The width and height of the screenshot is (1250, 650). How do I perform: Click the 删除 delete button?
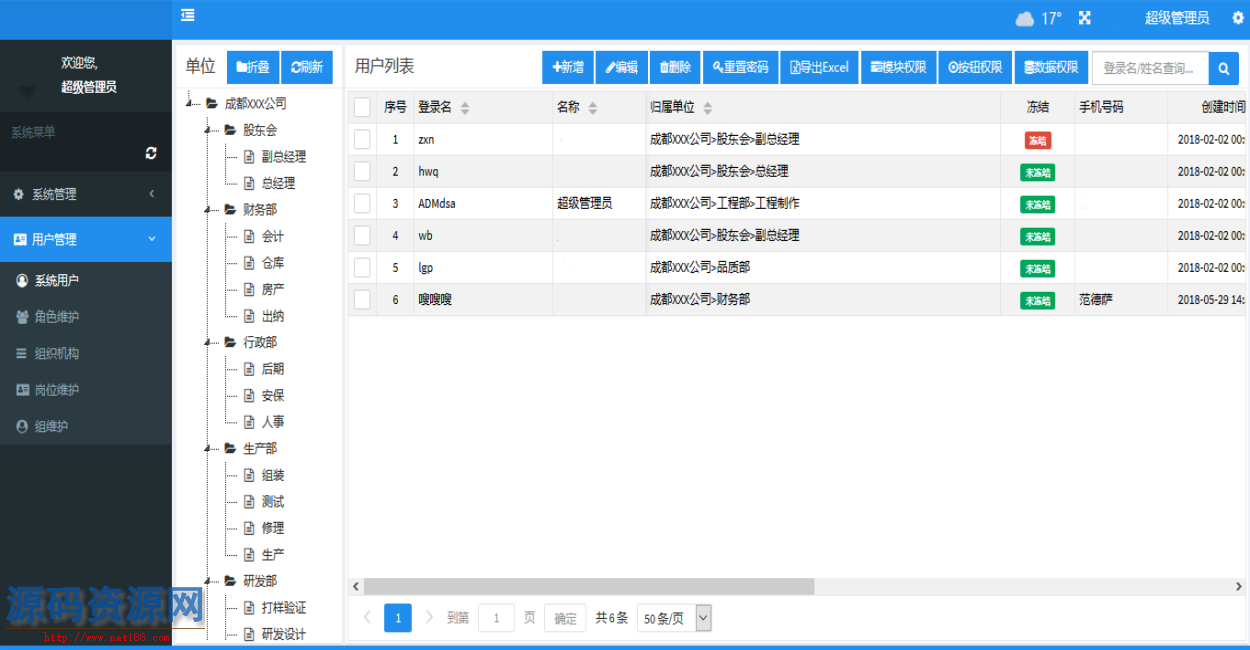click(675, 67)
